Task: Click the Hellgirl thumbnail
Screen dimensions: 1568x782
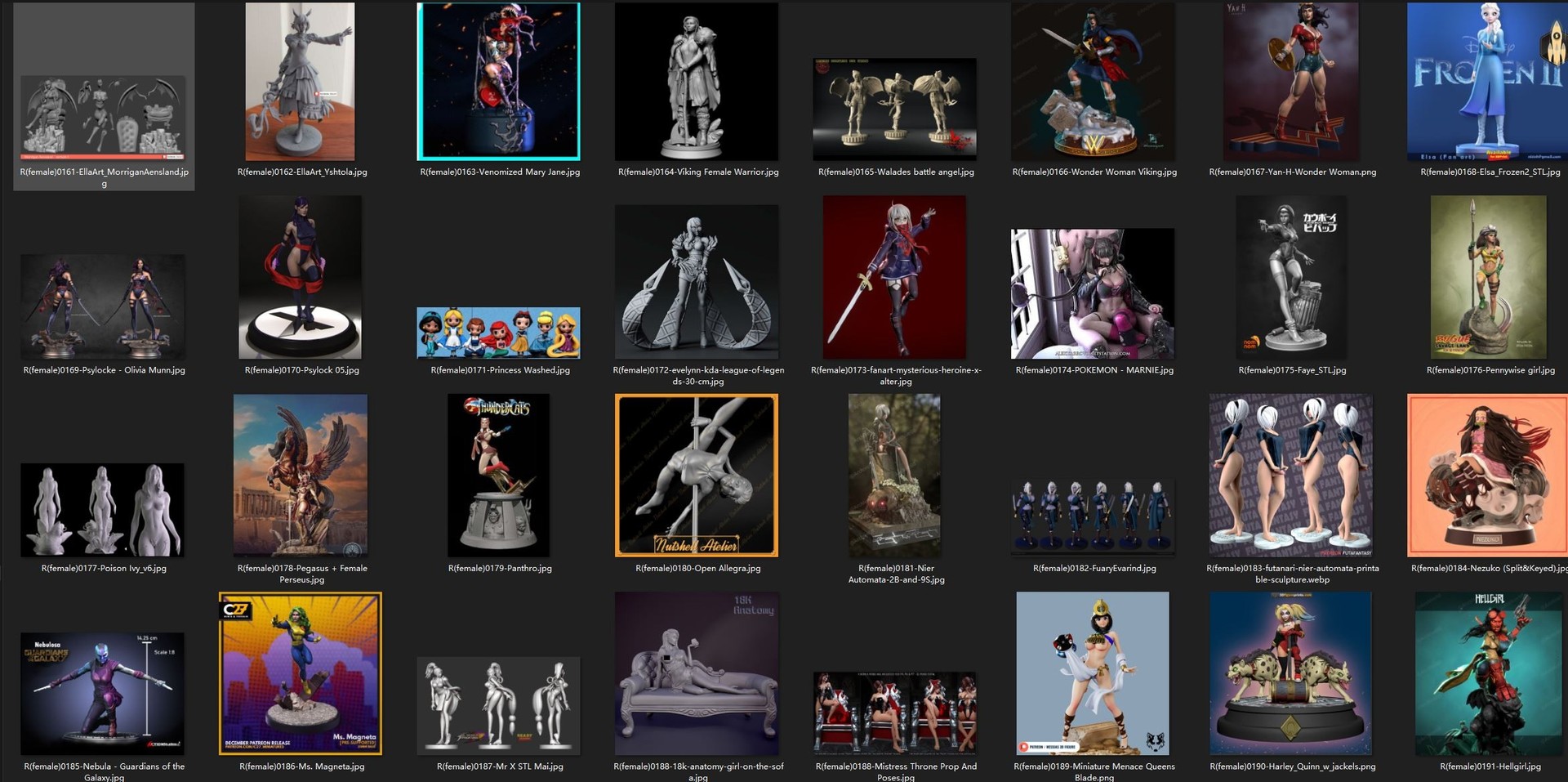Action: (x=1490, y=674)
